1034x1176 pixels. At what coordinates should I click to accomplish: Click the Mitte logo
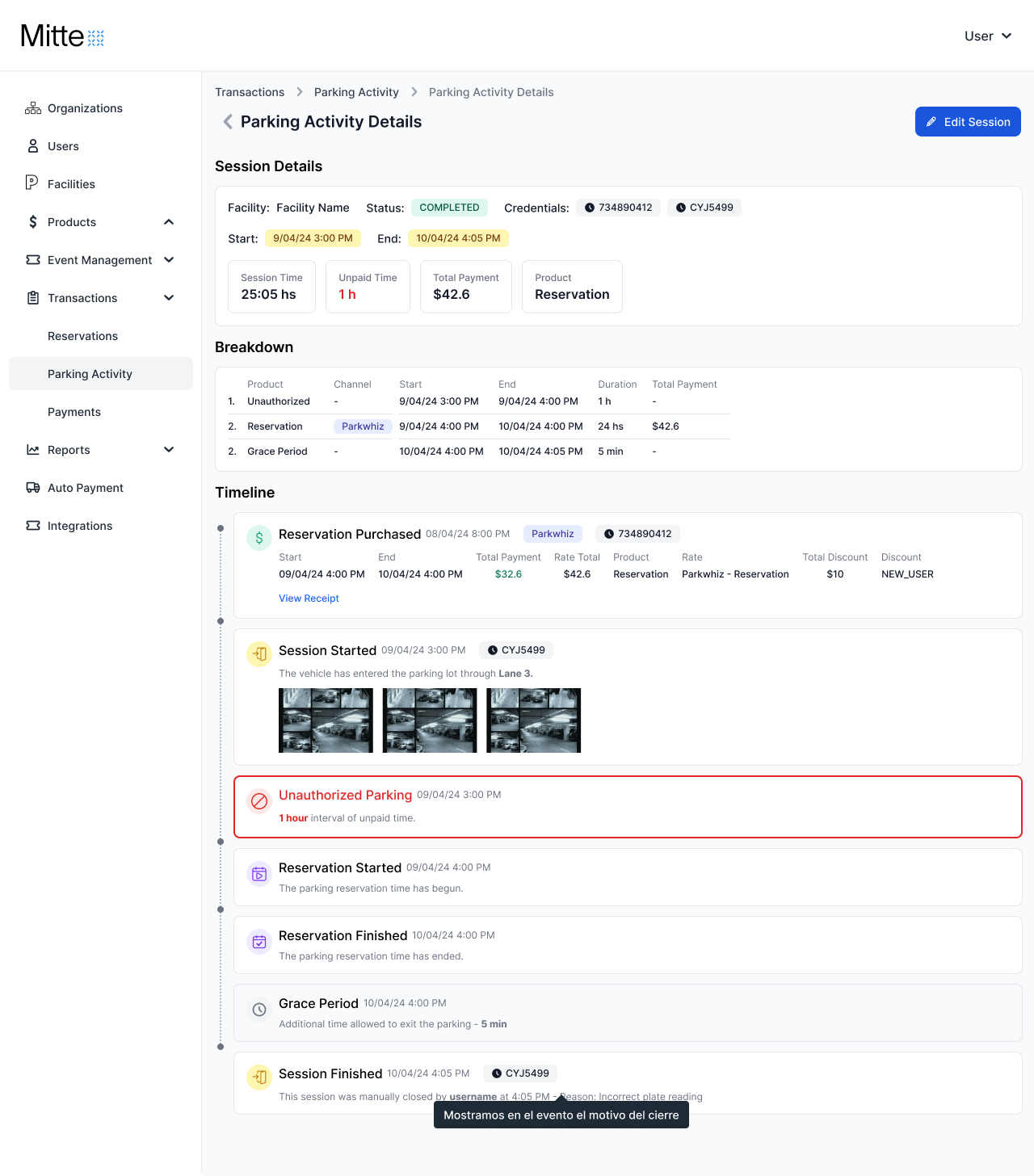(x=62, y=36)
